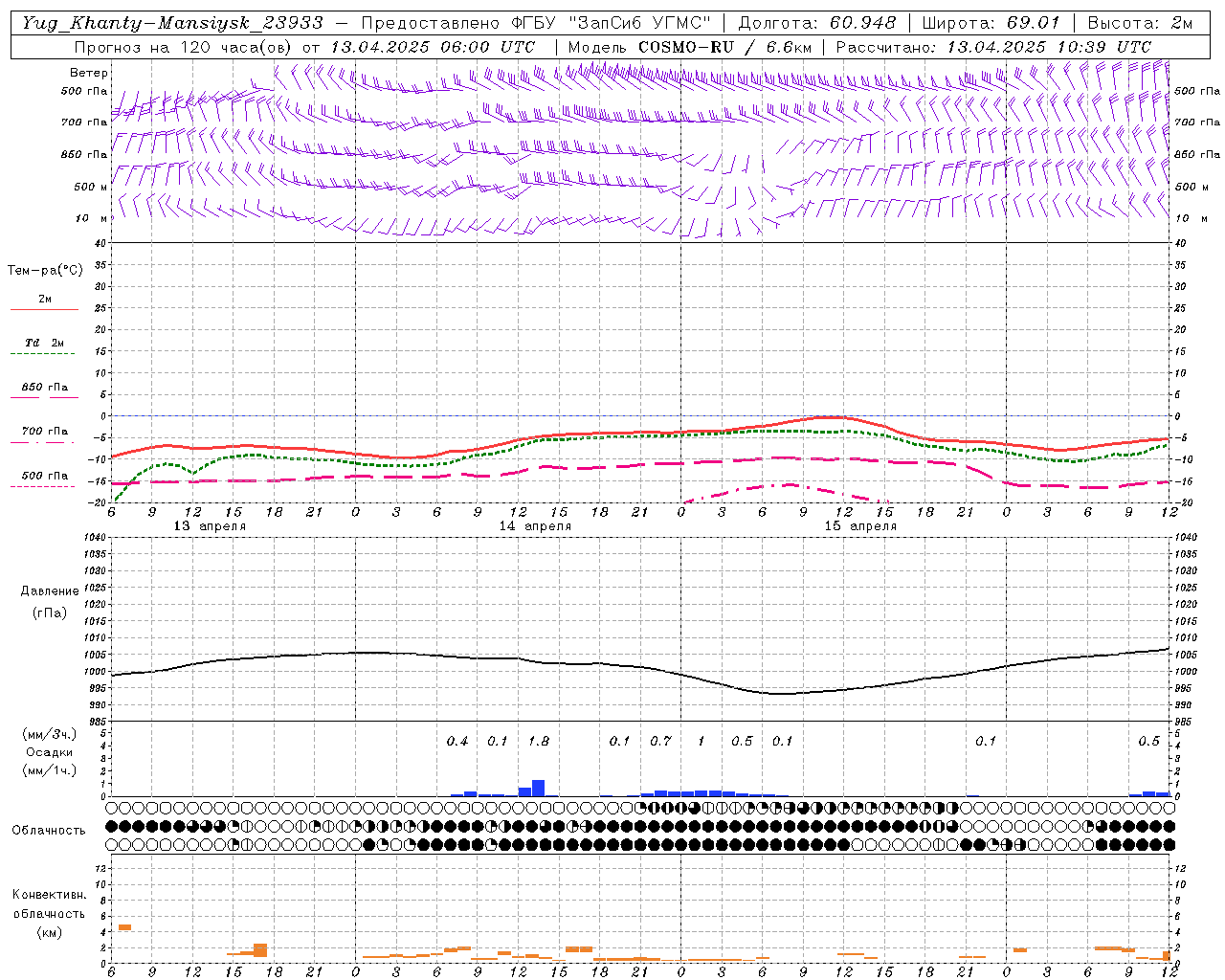Click the tallest blue precipitation bar on 14 апреля

tap(538, 789)
